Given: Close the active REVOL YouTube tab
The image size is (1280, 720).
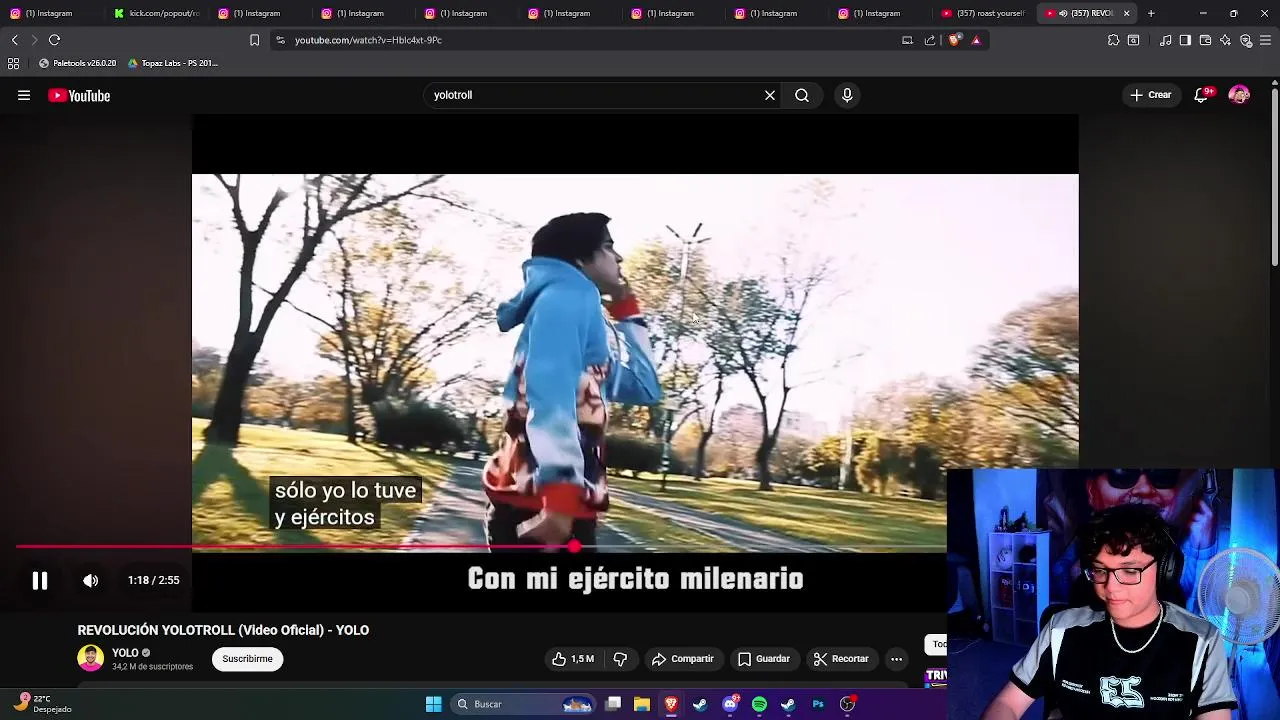Looking at the screenshot, I should point(1126,13).
